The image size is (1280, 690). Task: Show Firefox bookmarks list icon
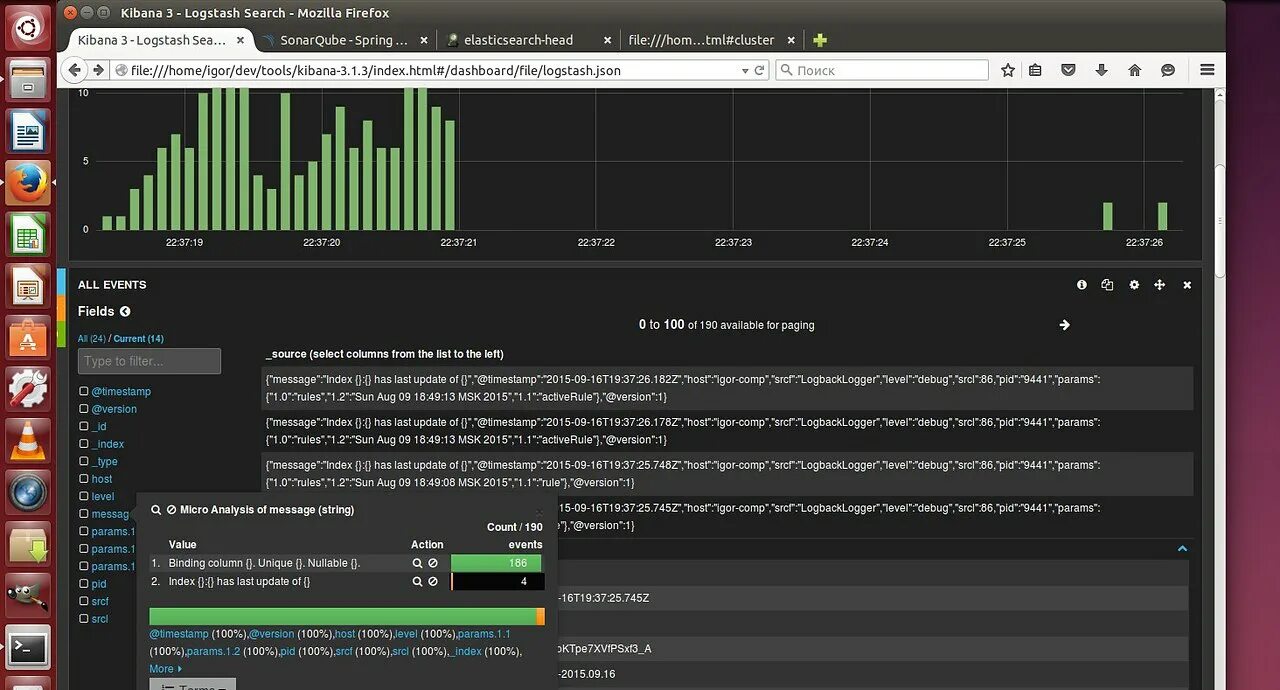coord(1035,70)
